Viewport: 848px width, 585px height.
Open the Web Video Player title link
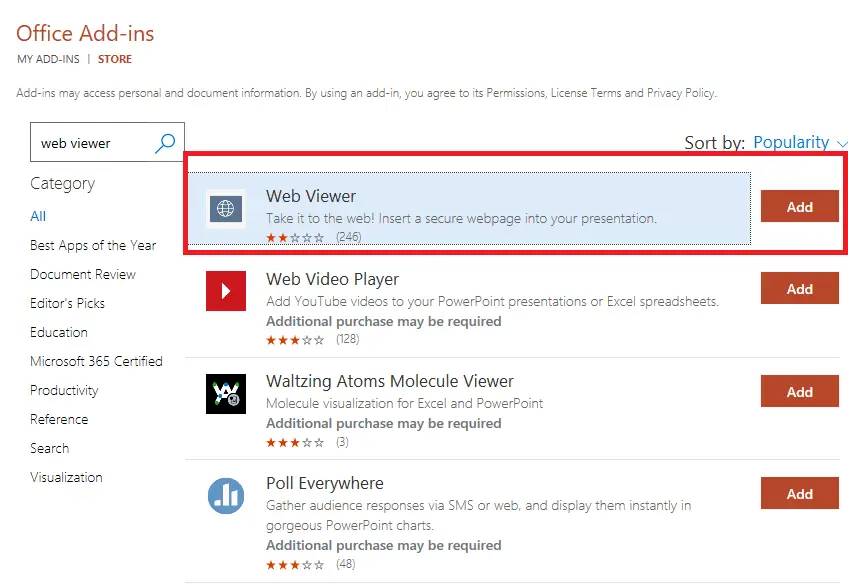pyautogui.click(x=333, y=279)
